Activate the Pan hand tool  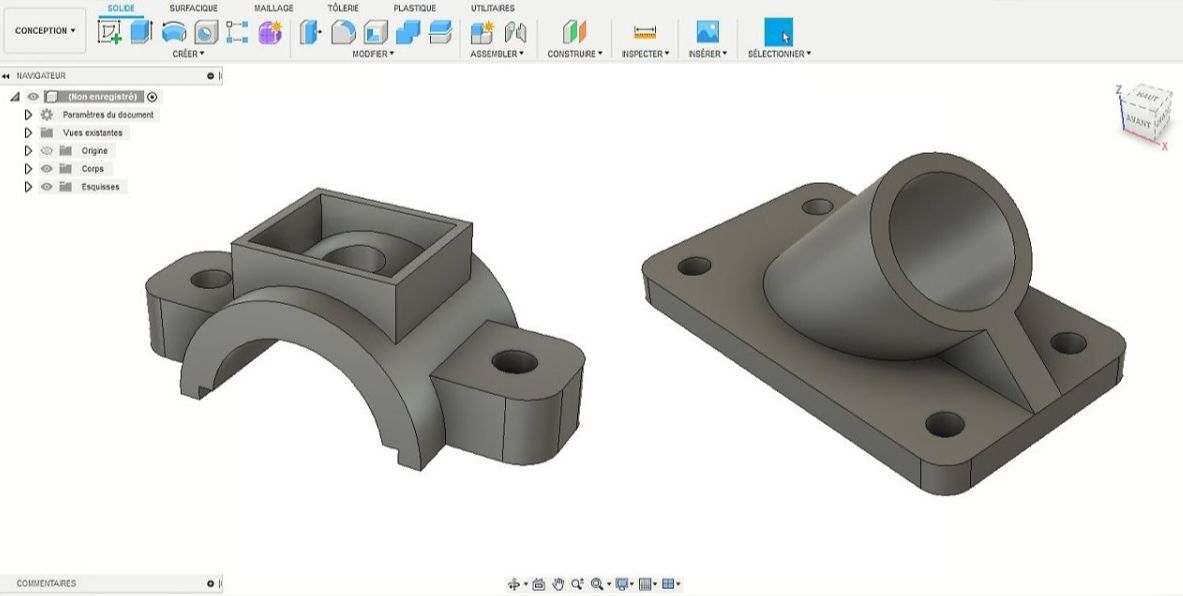[559, 584]
